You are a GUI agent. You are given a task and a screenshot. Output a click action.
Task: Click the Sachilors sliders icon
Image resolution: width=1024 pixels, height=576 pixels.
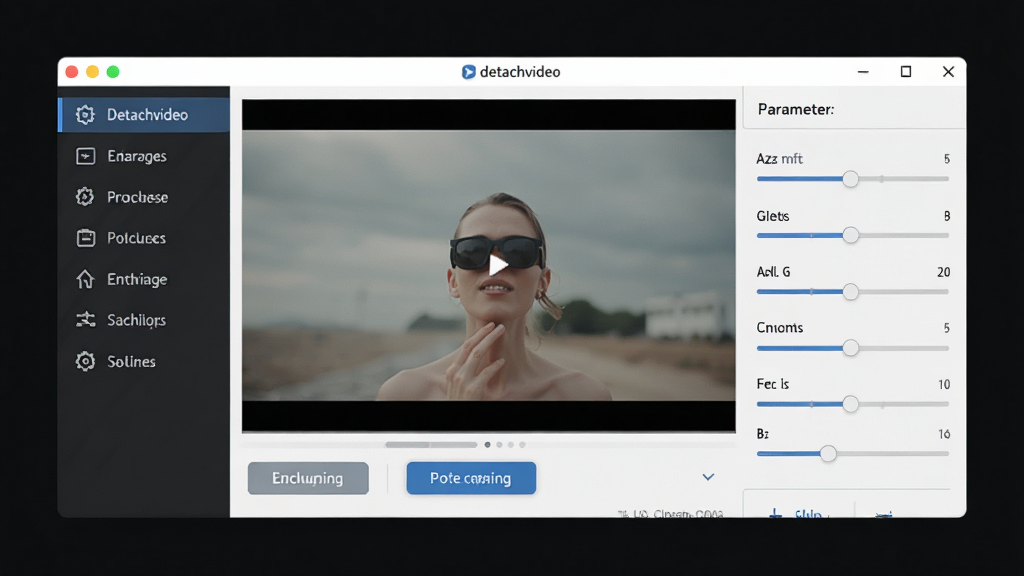pos(86,319)
